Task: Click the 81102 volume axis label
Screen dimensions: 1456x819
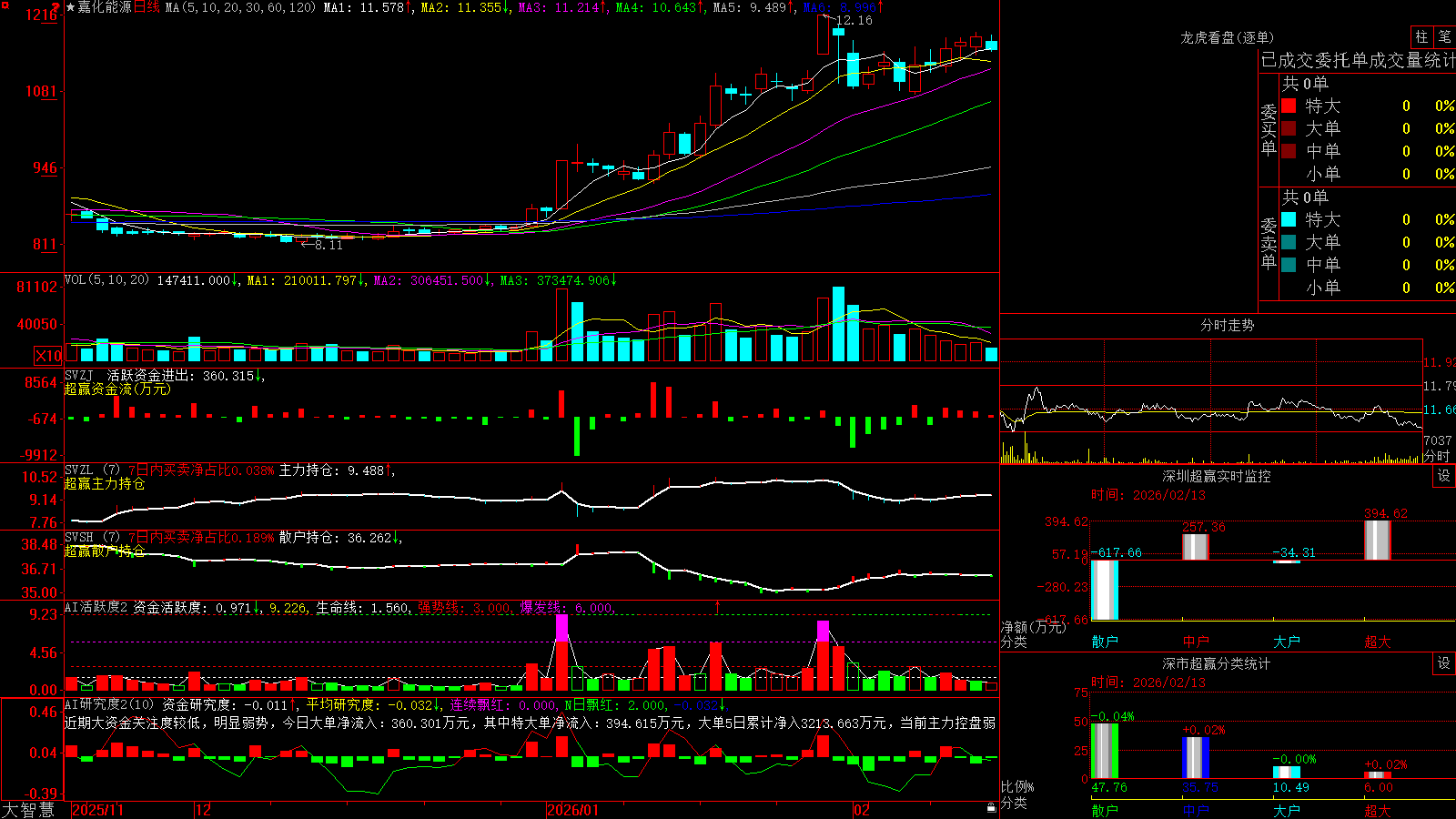Action: coord(37,287)
